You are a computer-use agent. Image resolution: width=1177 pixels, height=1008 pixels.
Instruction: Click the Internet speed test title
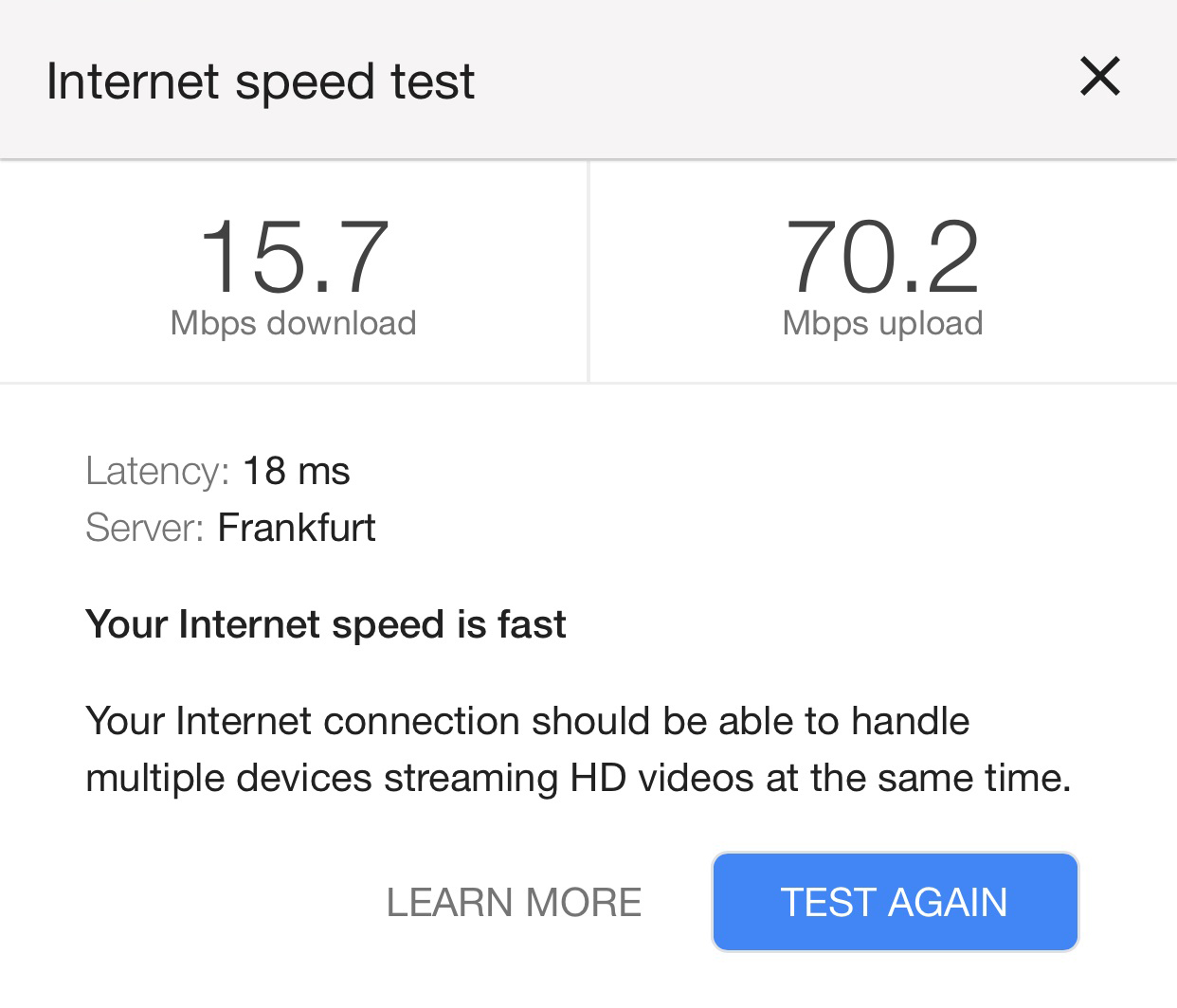[261, 81]
